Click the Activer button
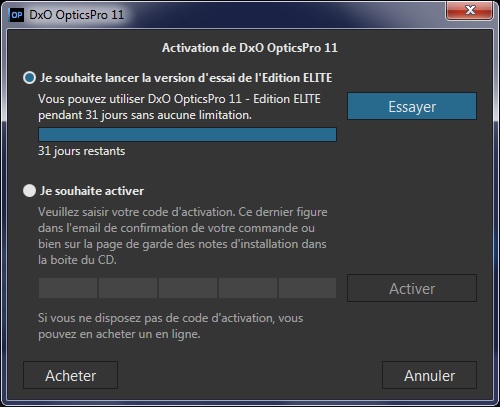500x407 pixels. point(412,288)
